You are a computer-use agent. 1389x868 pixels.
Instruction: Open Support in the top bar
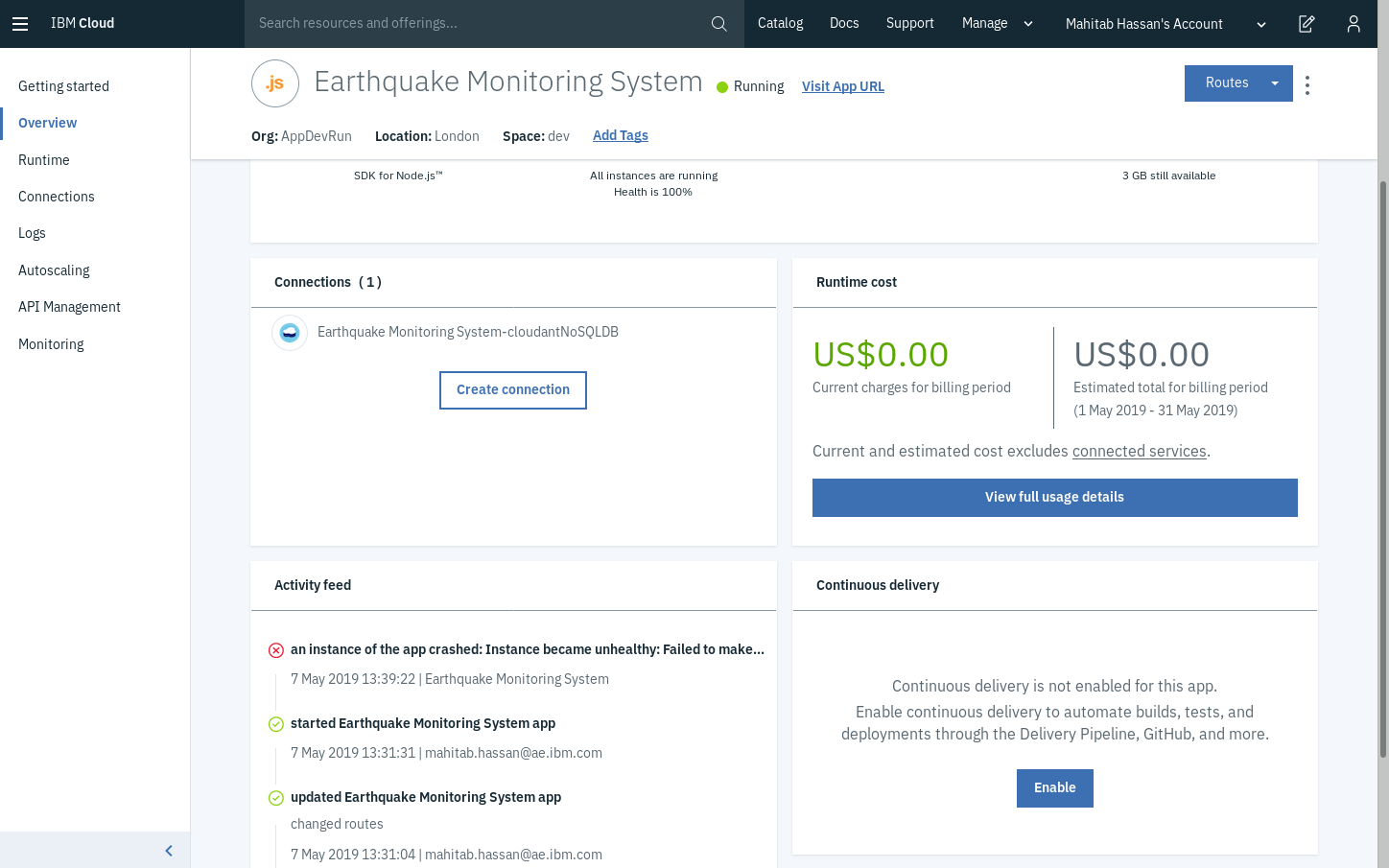point(909,23)
